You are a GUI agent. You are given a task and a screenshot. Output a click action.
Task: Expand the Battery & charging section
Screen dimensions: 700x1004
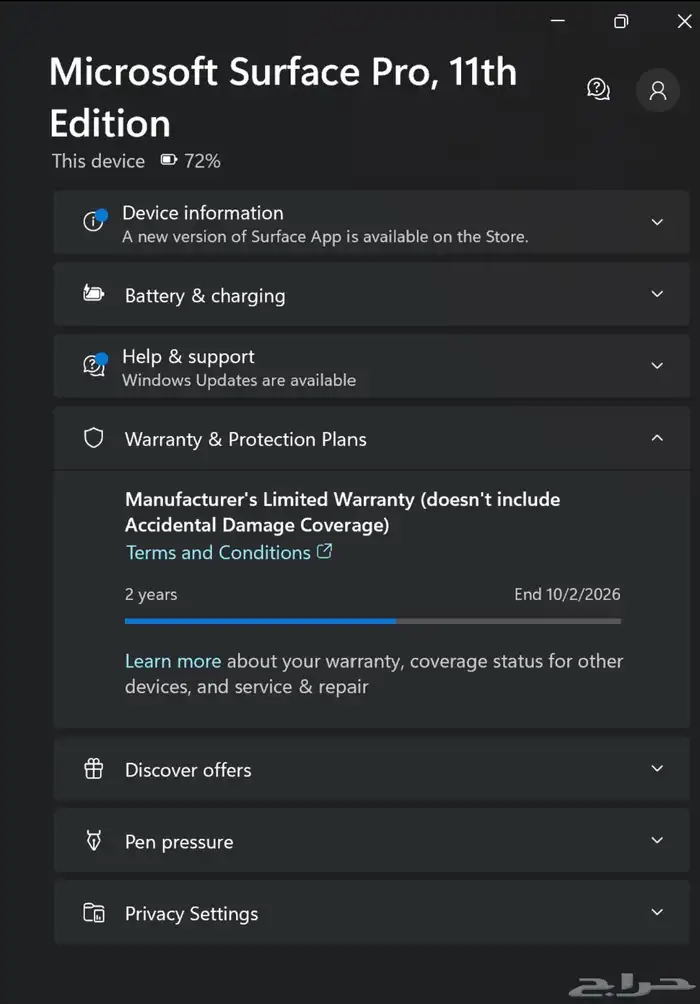(657, 294)
